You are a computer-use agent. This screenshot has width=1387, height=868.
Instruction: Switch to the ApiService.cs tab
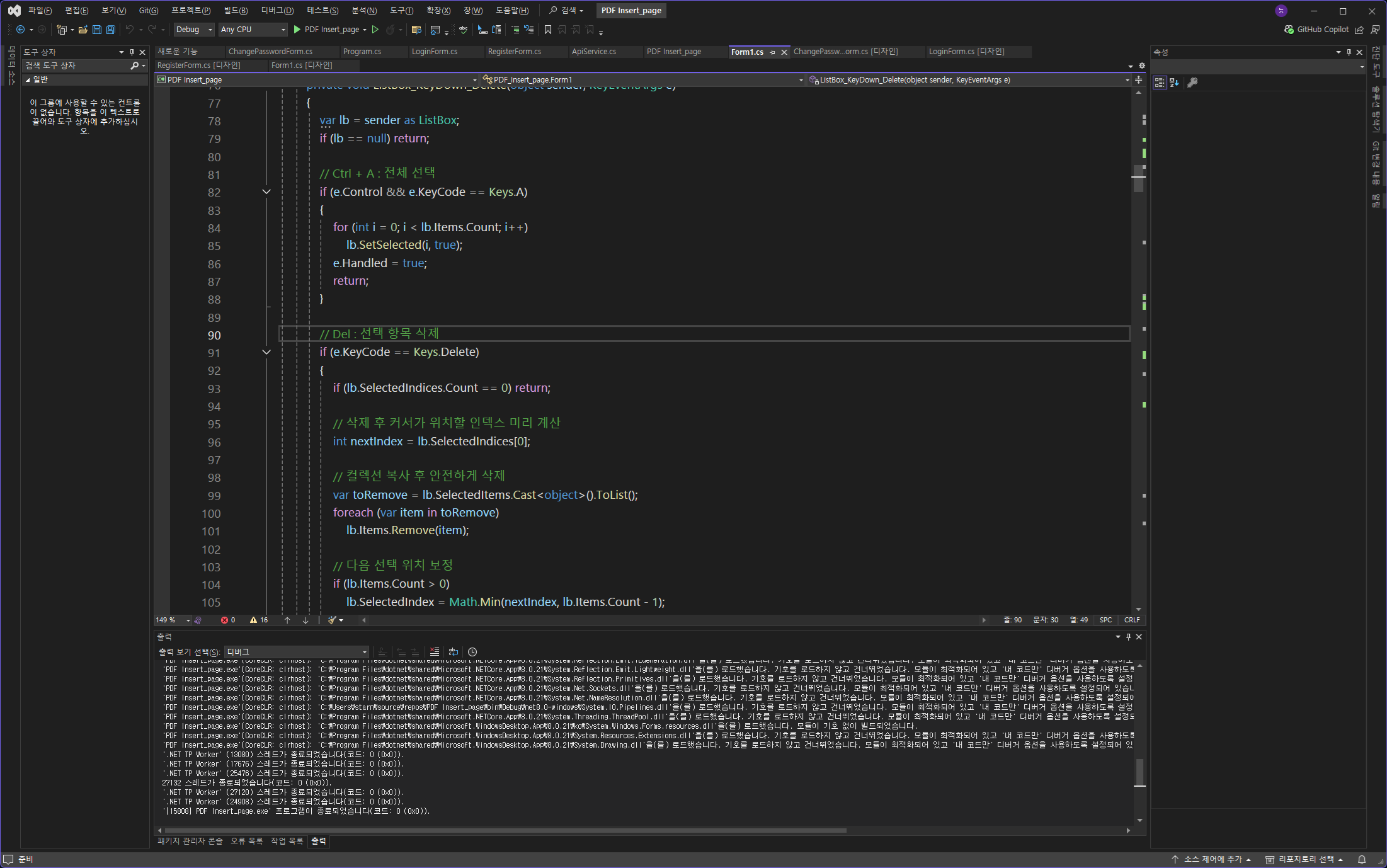click(593, 52)
